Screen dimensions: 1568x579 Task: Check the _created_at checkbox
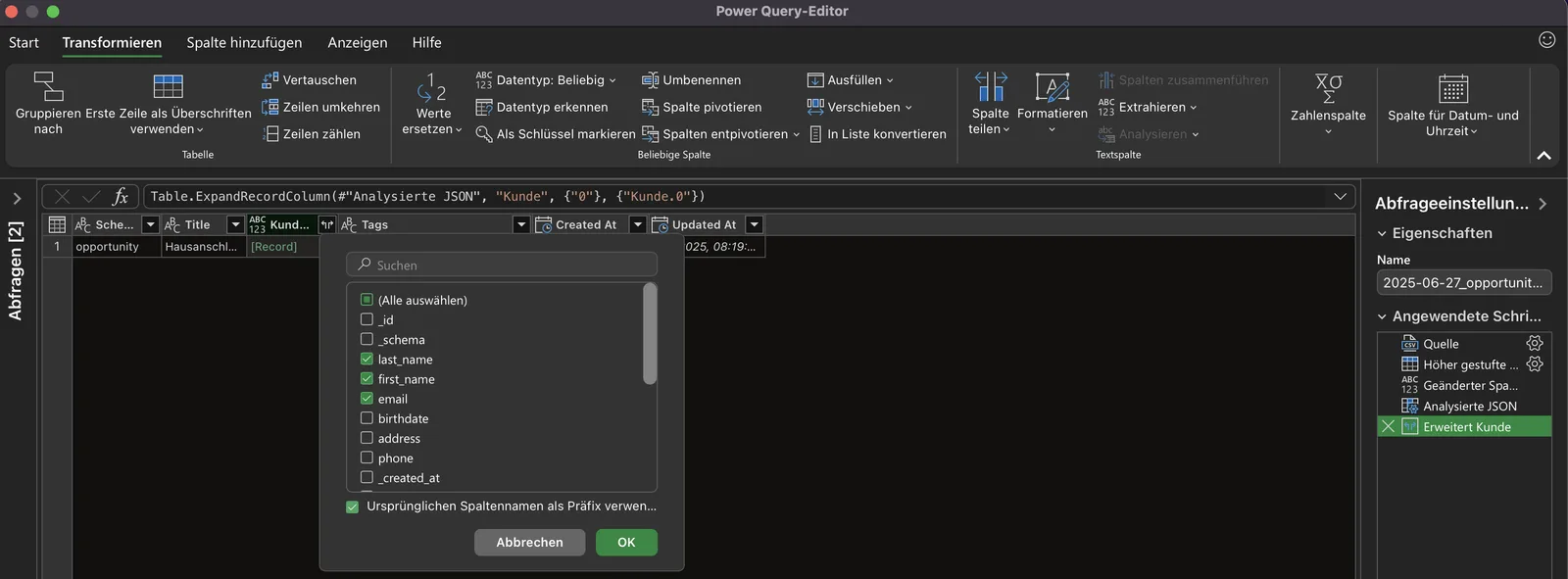[367, 477]
